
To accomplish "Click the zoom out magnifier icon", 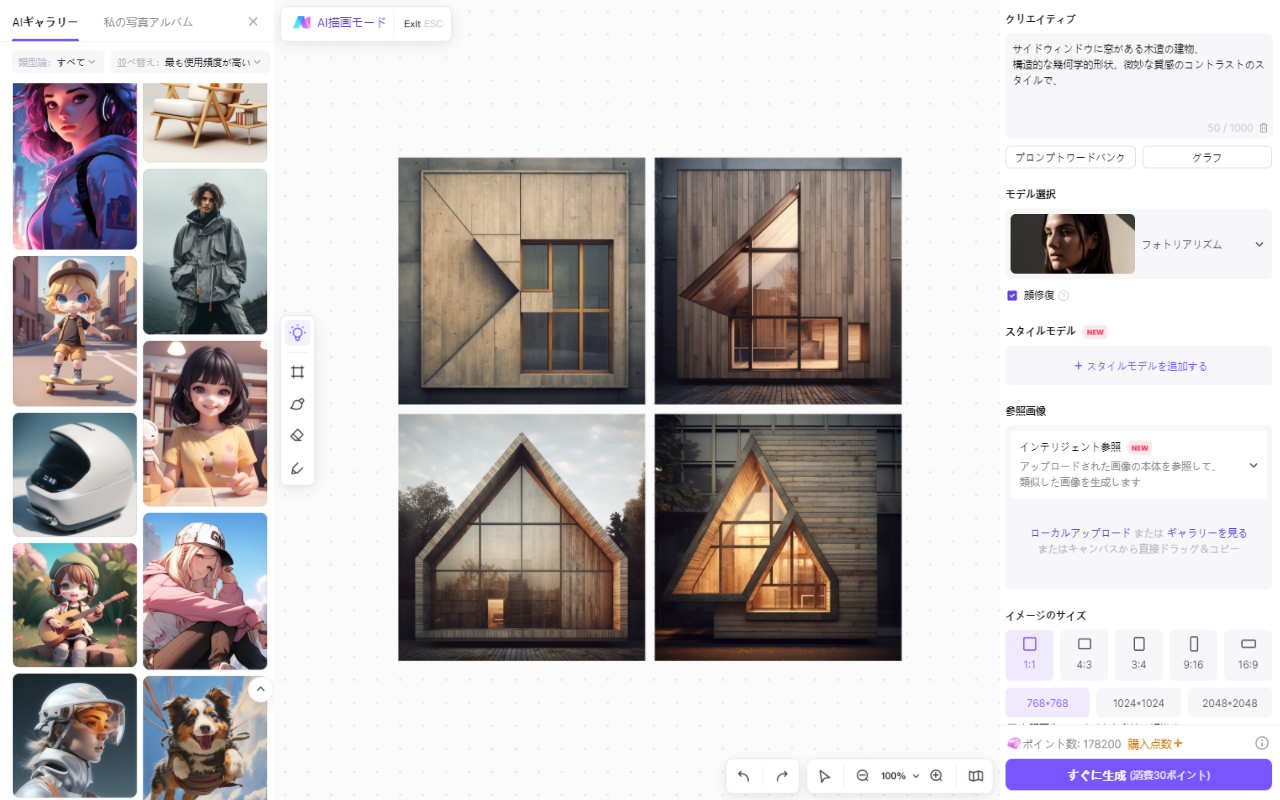I will pyautogui.click(x=862, y=776).
